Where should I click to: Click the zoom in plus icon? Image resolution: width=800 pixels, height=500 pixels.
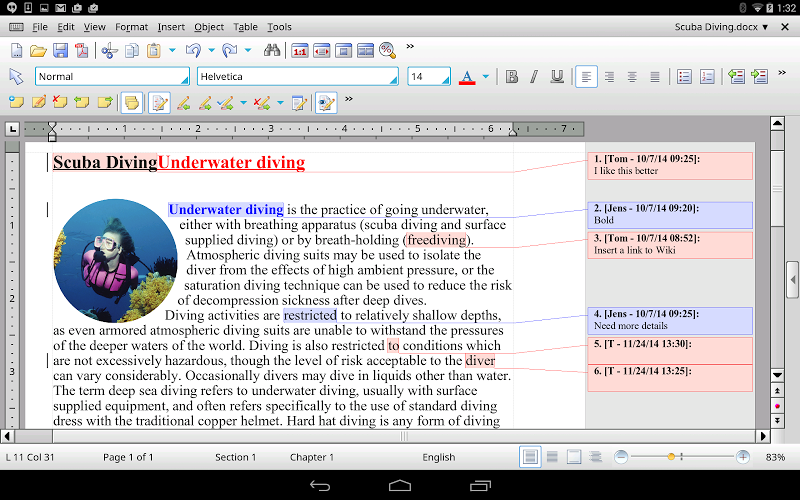743,457
